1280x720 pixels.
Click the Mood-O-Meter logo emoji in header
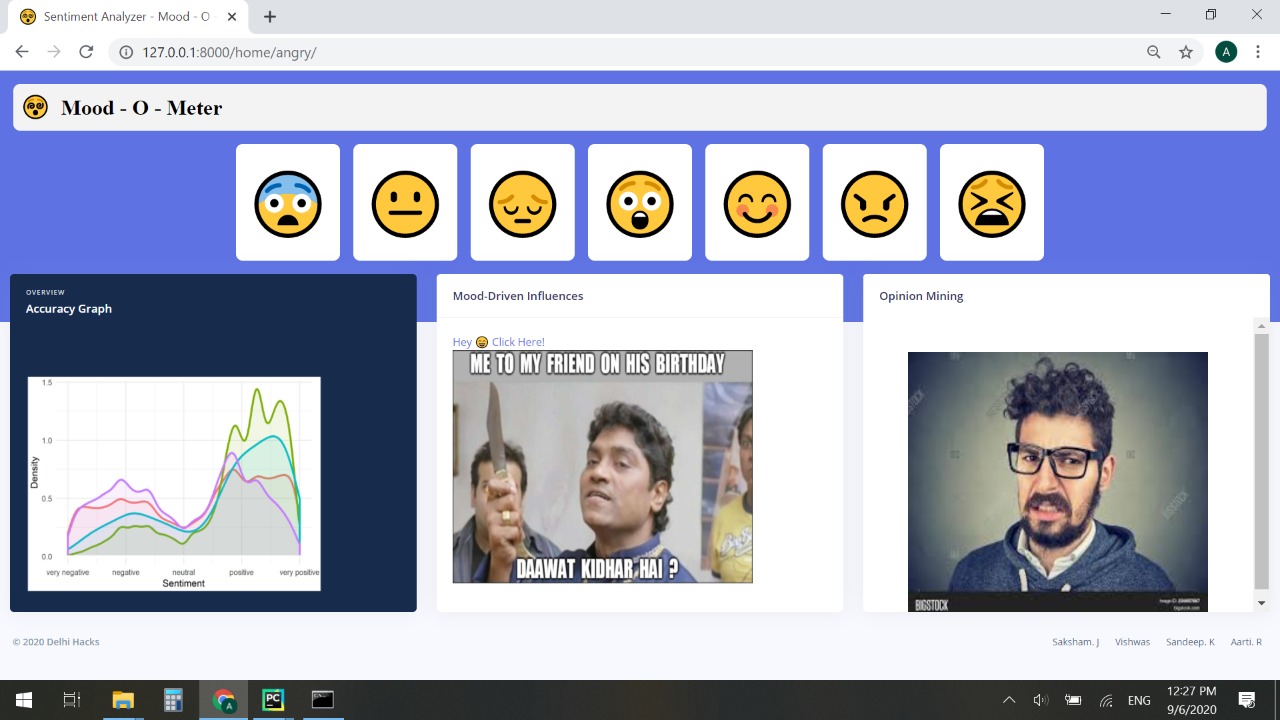pyautogui.click(x=36, y=107)
